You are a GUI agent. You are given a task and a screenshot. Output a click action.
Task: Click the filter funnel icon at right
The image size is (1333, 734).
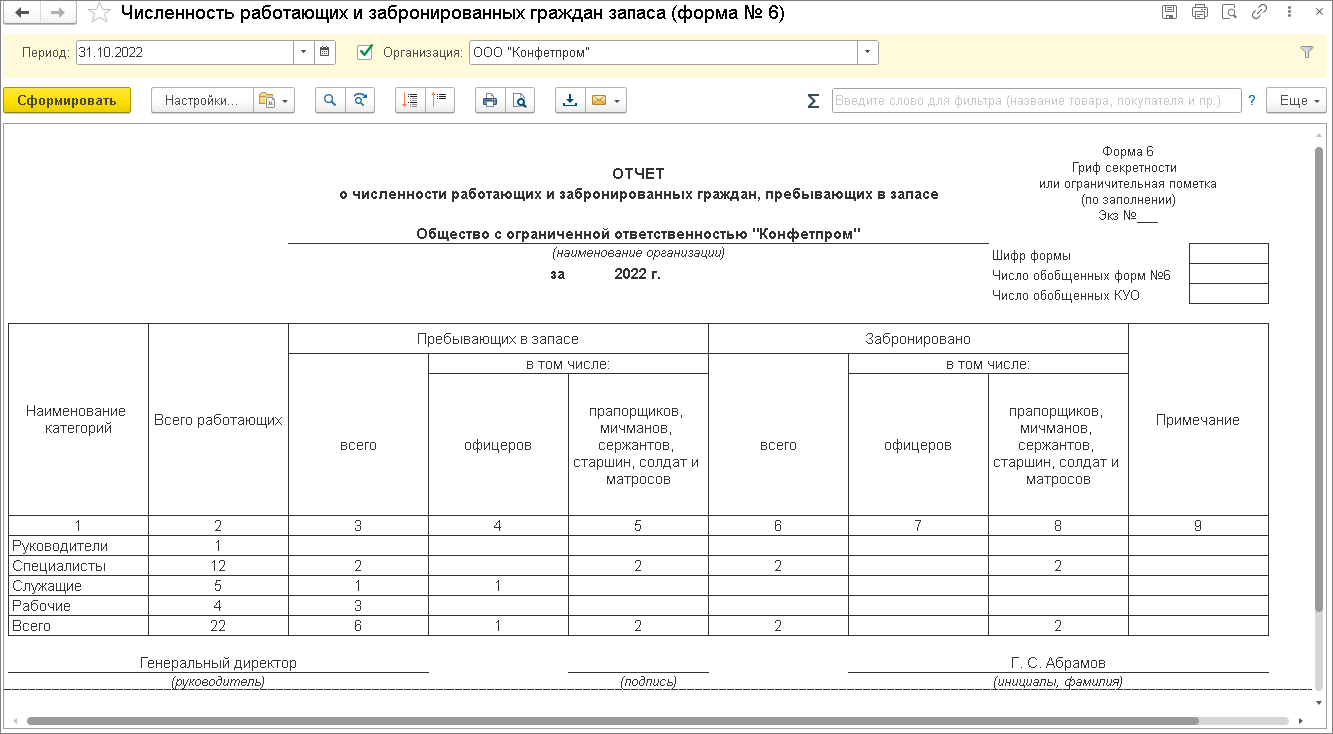click(1306, 52)
